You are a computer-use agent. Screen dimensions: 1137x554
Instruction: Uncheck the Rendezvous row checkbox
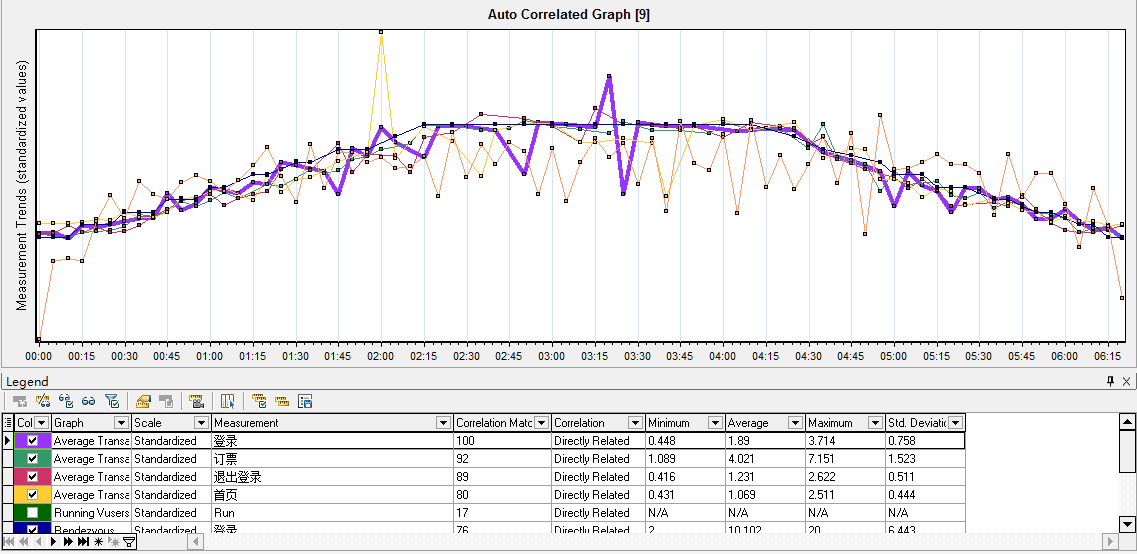coord(32,529)
